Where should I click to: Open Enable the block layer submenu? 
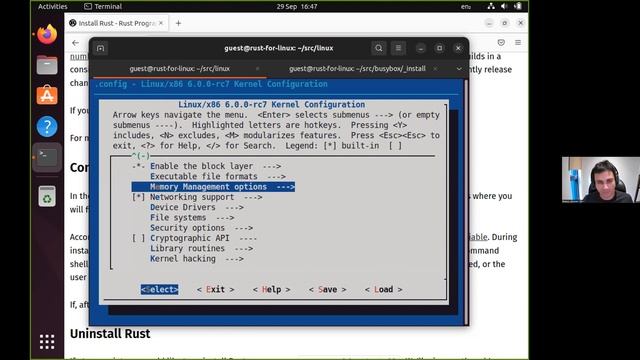tap(215, 167)
